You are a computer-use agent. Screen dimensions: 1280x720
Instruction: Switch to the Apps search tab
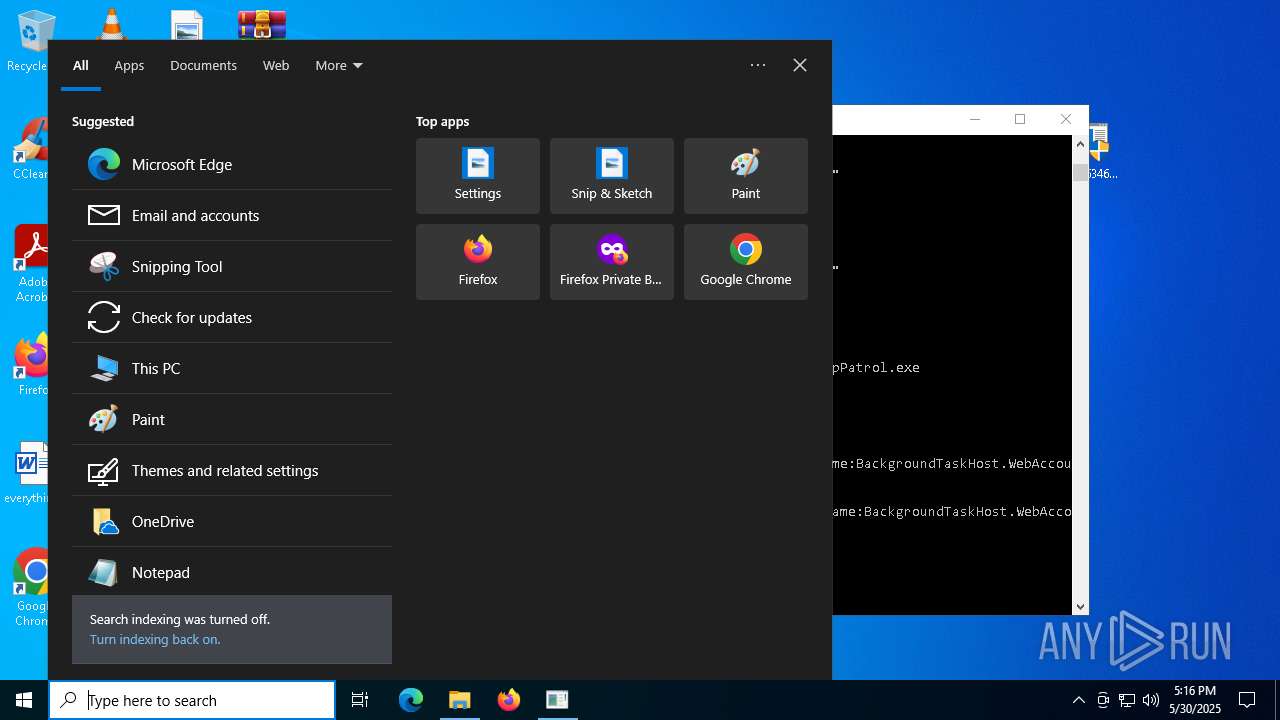pos(129,65)
